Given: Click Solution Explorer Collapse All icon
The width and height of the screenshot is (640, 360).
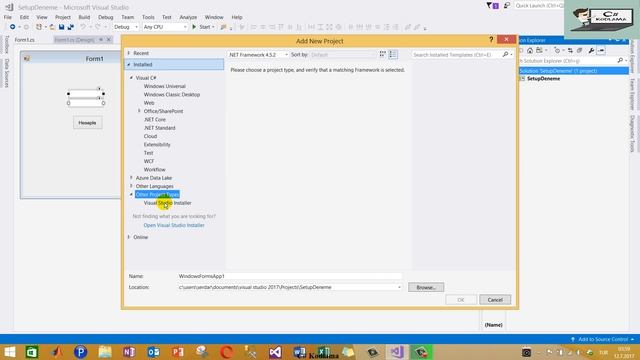Looking at the screenshot, I should (x=579, y=51).
